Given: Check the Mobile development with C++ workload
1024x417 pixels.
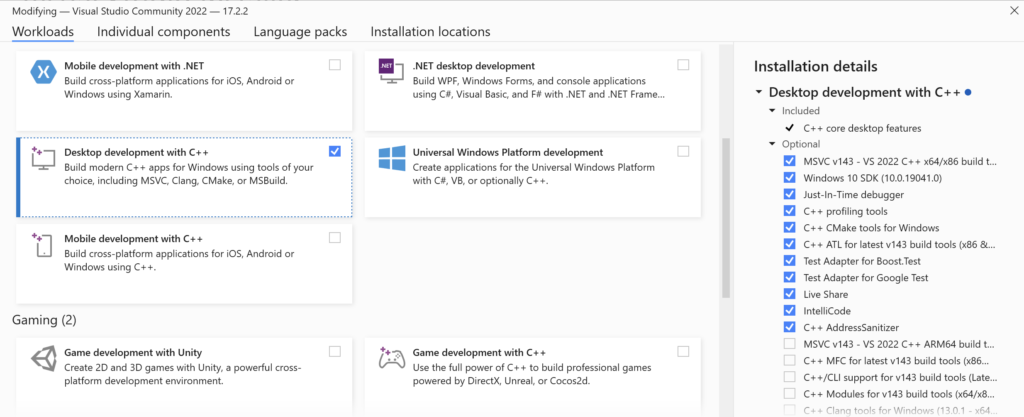Looking at the screenshot, I should [335, 238].
